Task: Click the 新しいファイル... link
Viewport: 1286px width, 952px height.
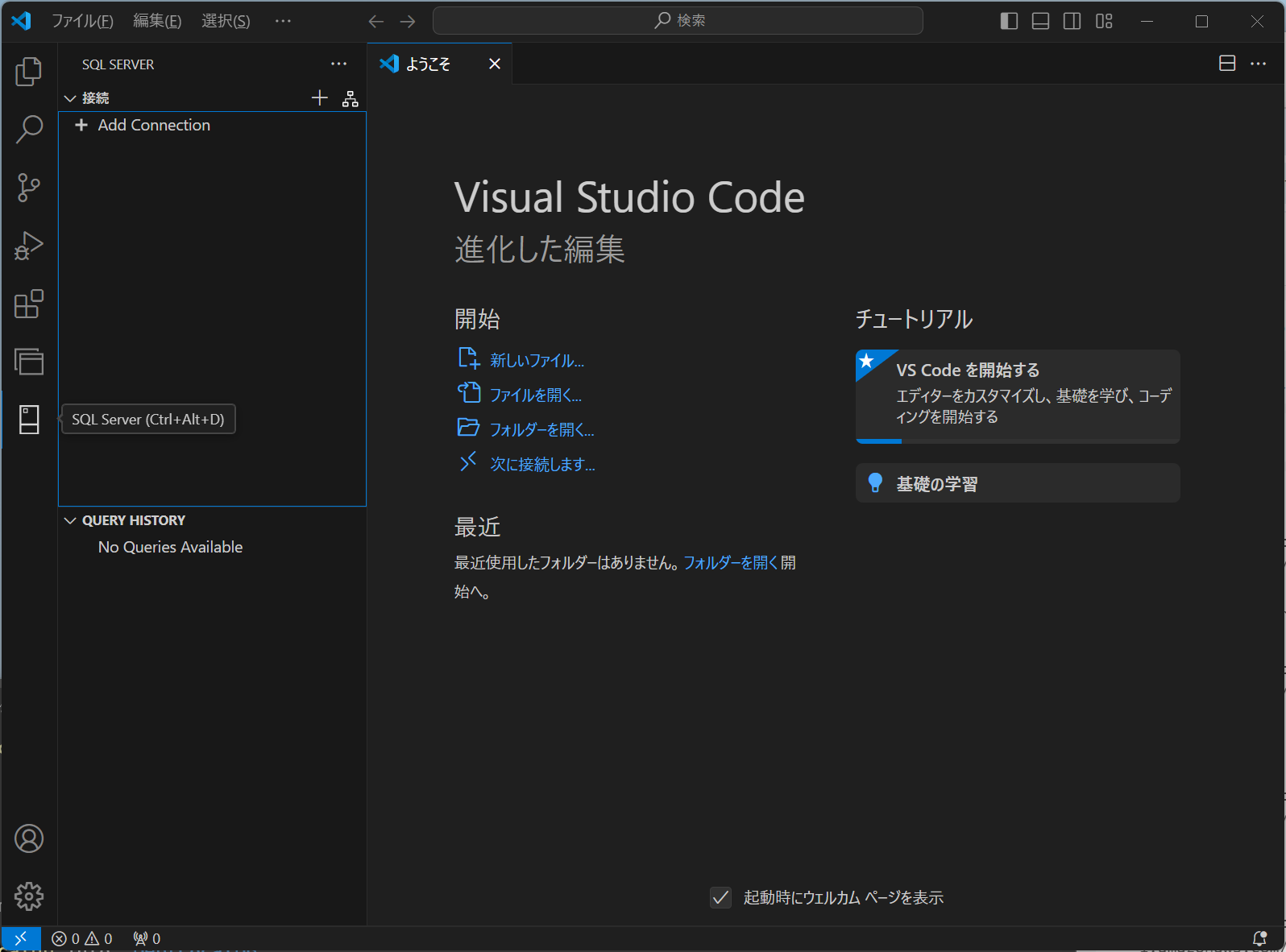Action: (x=537, y=360)
